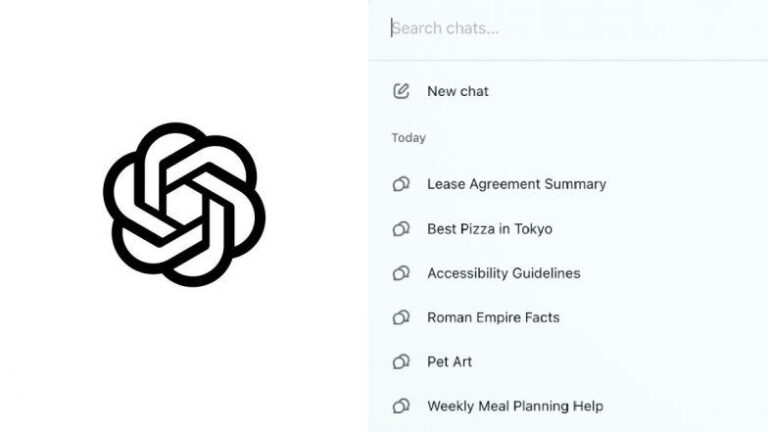
Task: Click chat bubble icon beside Pet Art
Action: coord(401,362)
